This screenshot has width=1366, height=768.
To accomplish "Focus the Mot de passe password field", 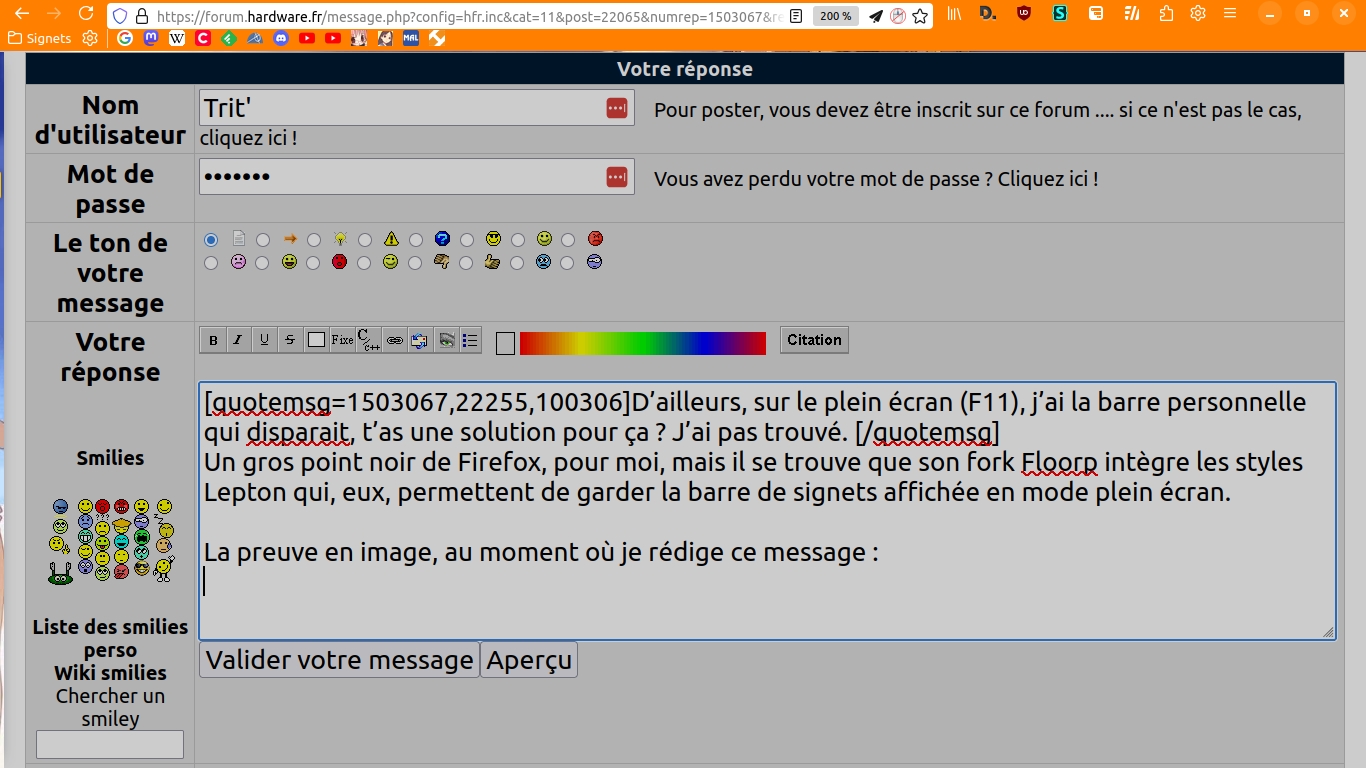I will pos(417,177).
